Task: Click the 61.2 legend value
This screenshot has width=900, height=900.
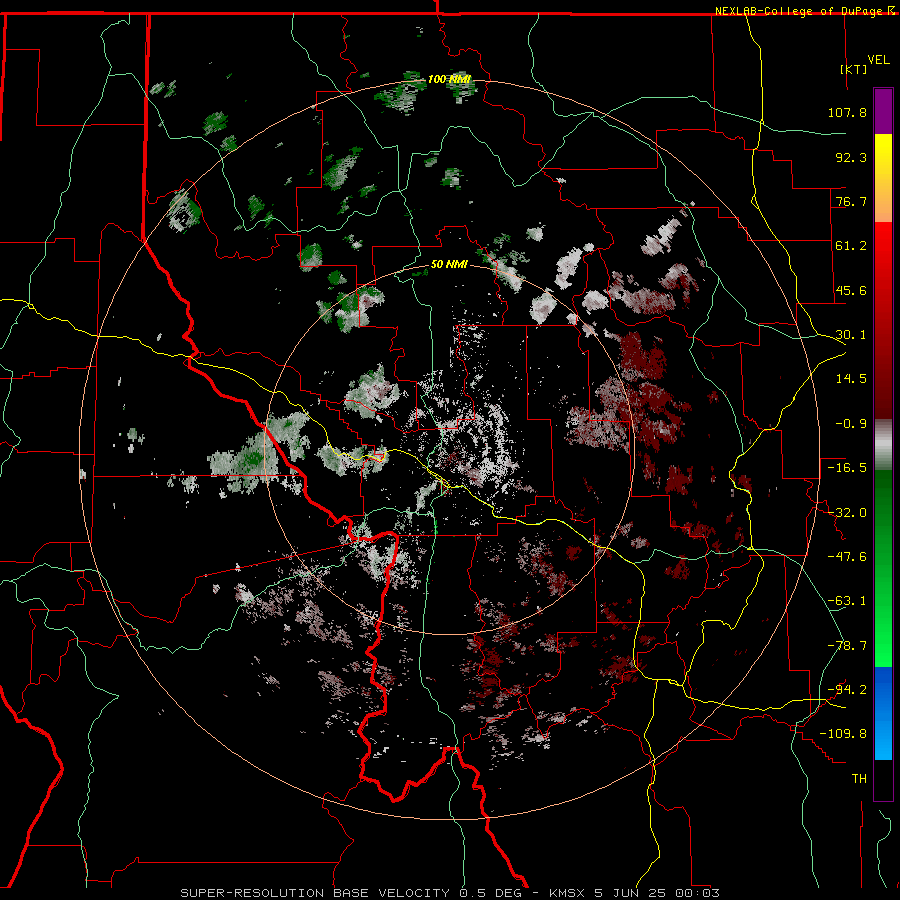Action: [x=851, y=246]
